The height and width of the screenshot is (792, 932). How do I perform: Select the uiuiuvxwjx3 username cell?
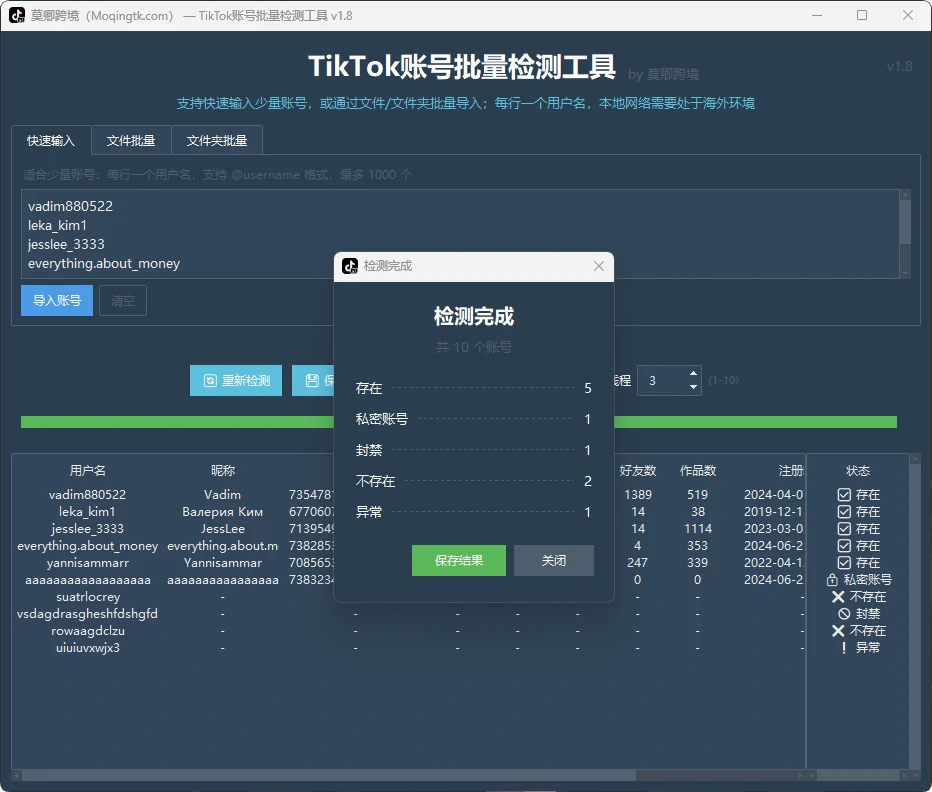pyautogui.click(x=87, y=648)
